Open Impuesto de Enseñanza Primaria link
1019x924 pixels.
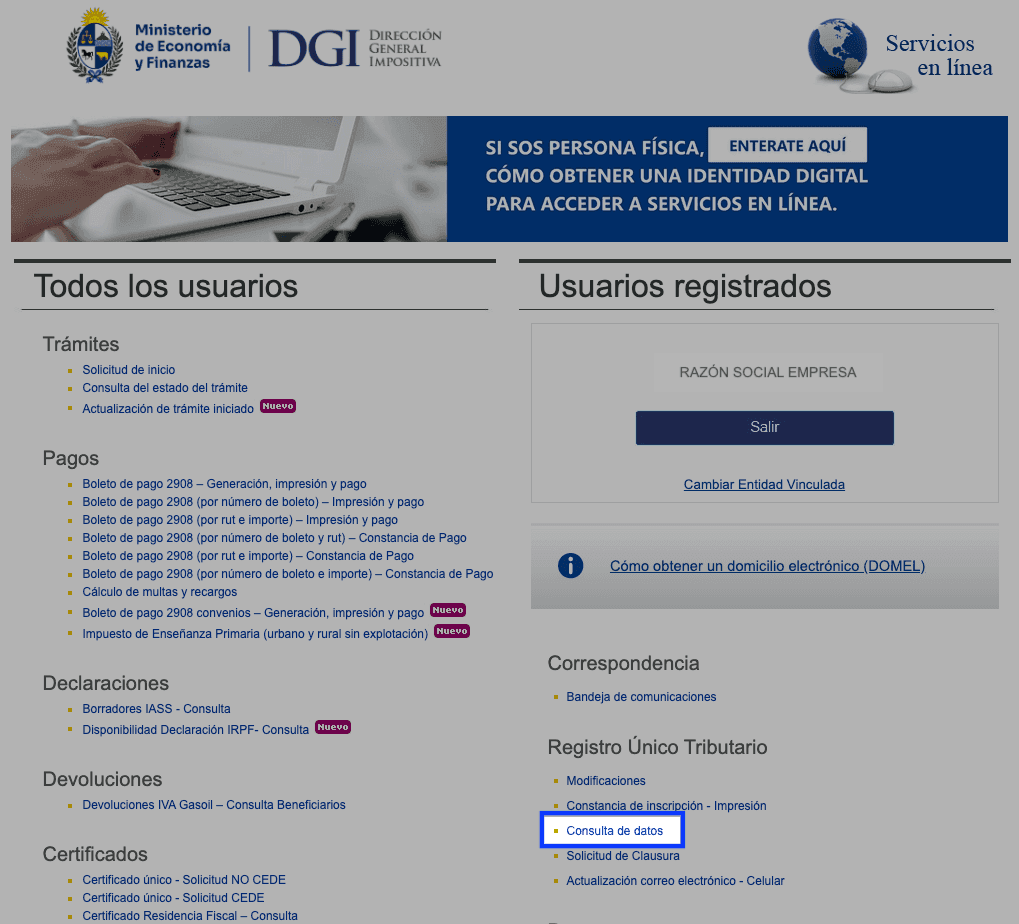pos(255,634)
